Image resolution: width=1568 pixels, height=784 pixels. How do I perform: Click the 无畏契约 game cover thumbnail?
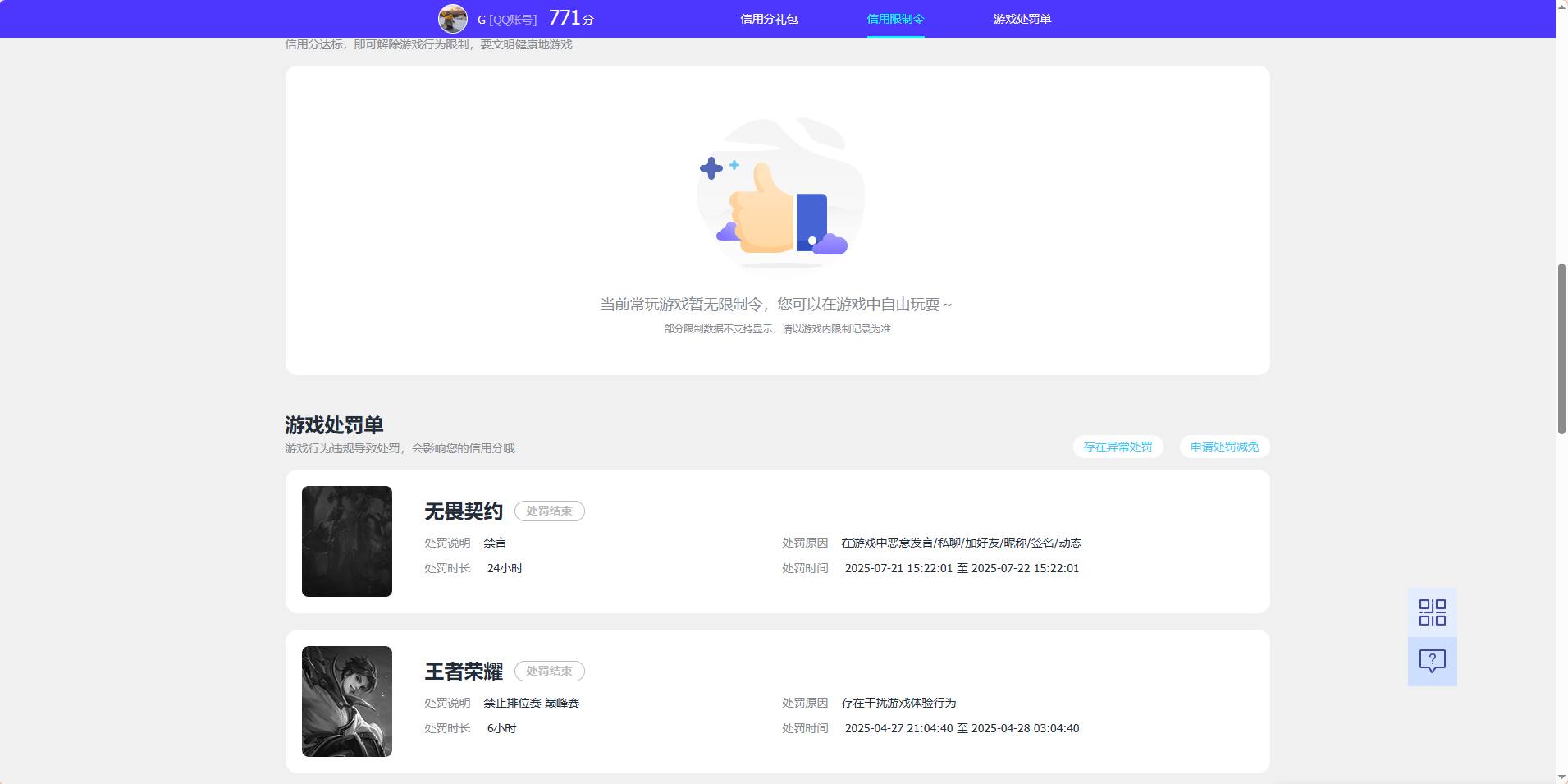347,541
